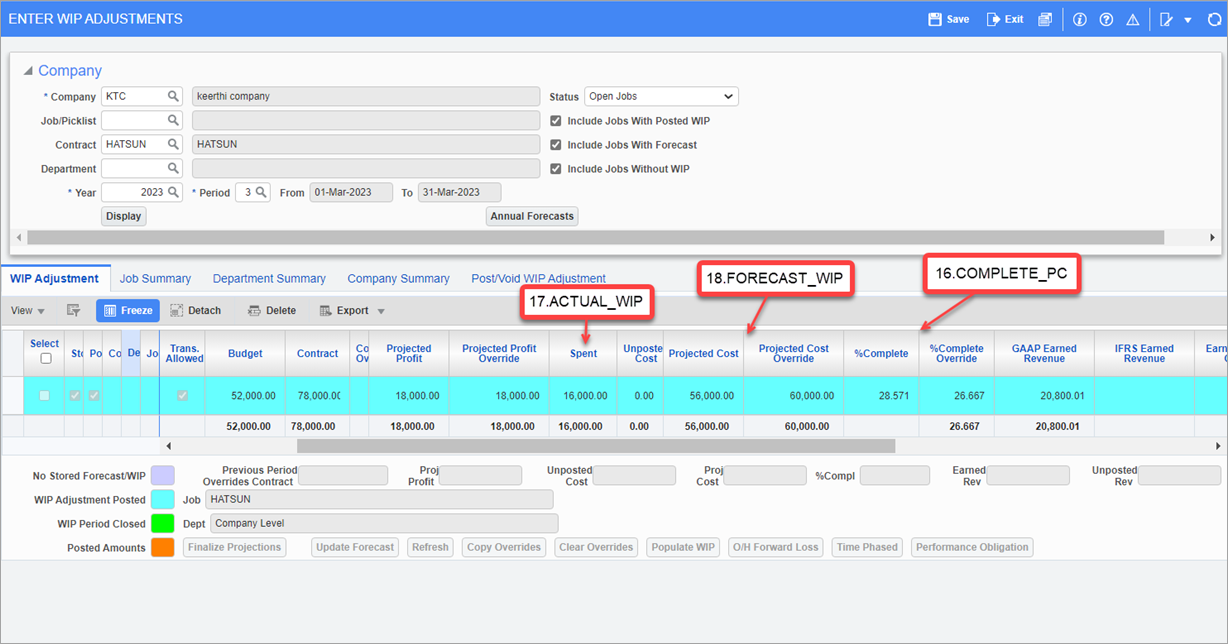Click the warning triangle icon in the header

[1133, 18]
